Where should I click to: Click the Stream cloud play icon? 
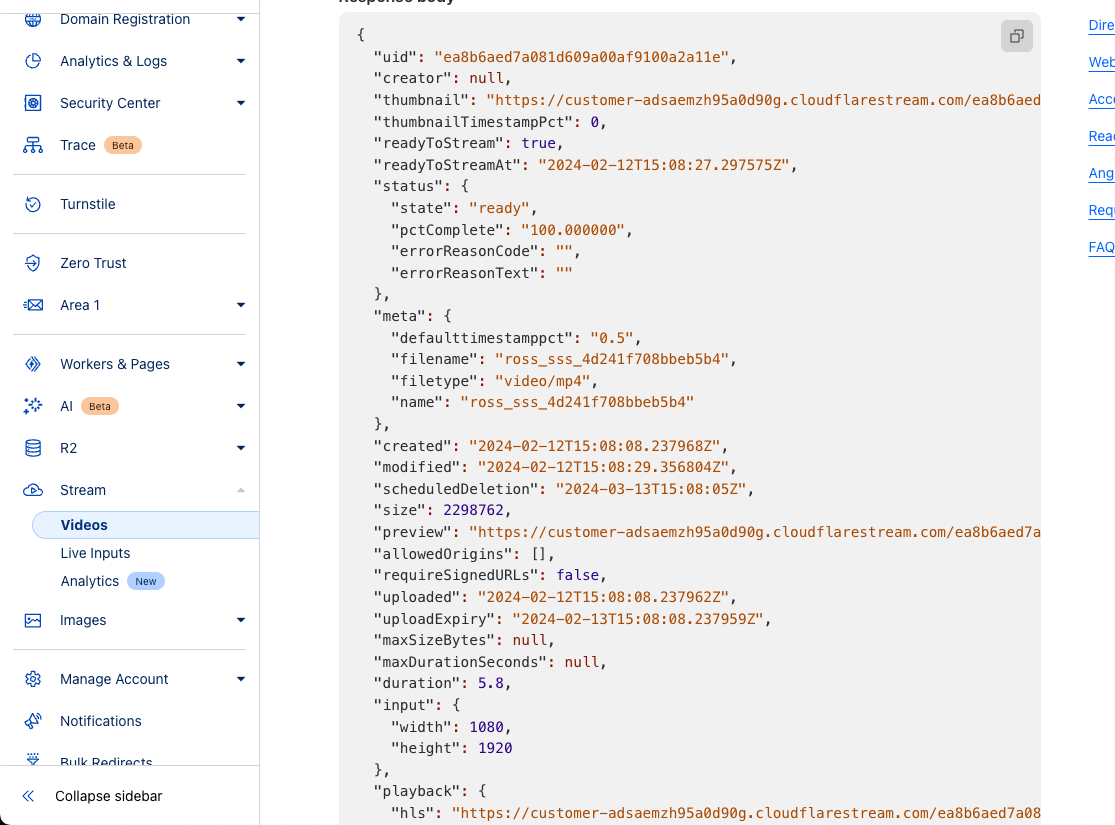click(33, 490)
